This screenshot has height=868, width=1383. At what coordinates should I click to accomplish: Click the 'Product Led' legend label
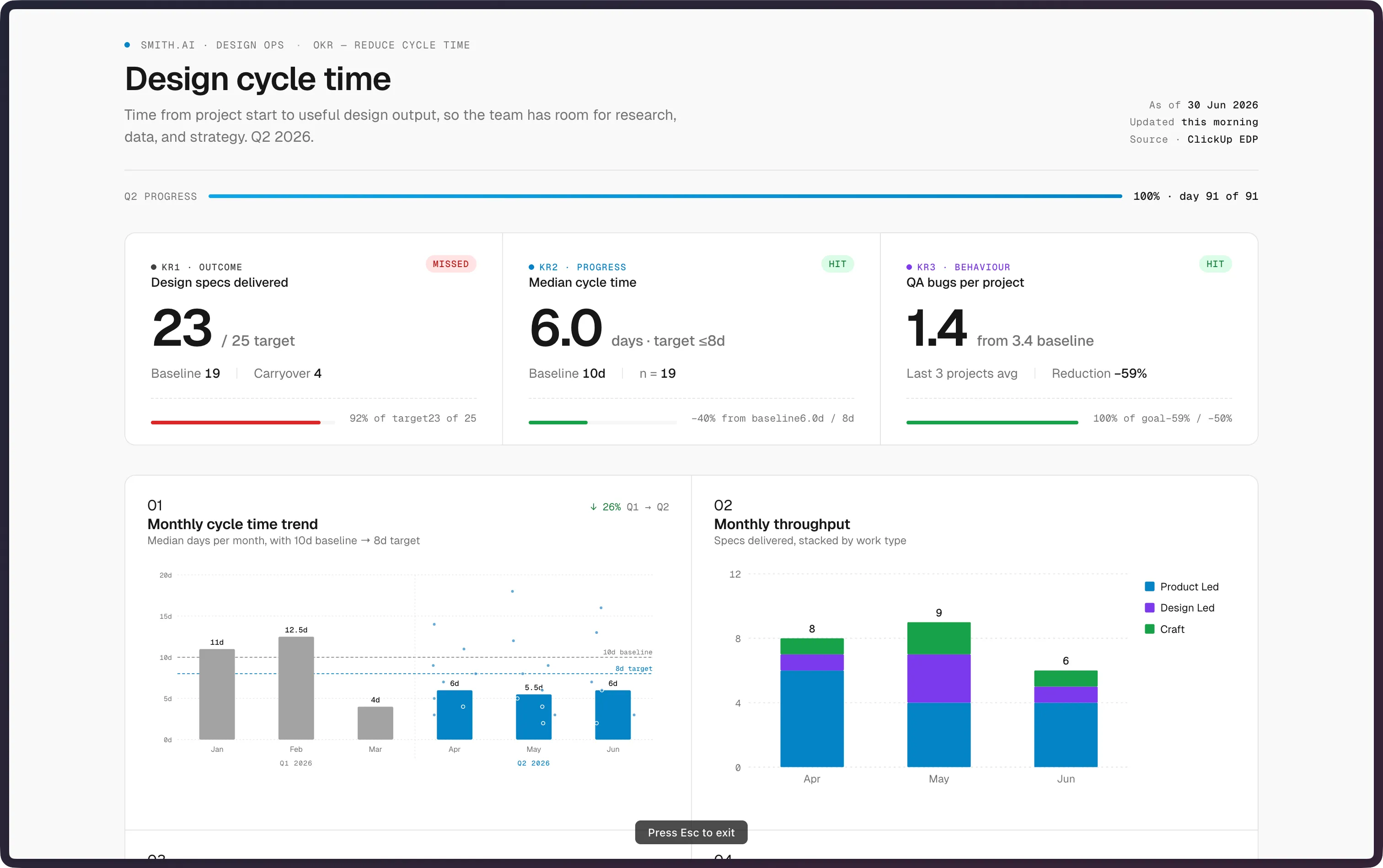pos(1189,587)
